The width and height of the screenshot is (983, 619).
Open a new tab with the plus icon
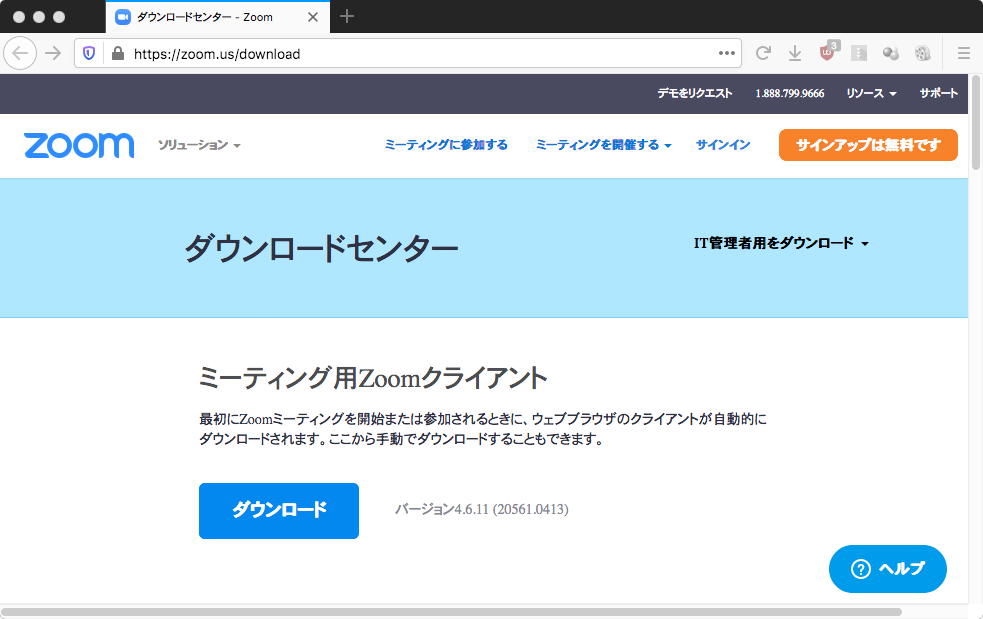[347, 16]
